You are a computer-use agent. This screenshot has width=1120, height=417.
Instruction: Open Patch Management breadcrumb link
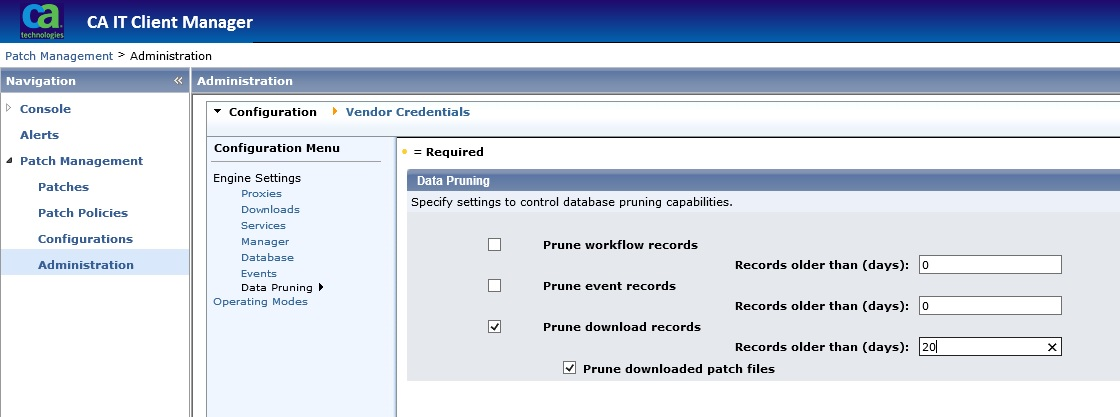(x=59, y=56)
